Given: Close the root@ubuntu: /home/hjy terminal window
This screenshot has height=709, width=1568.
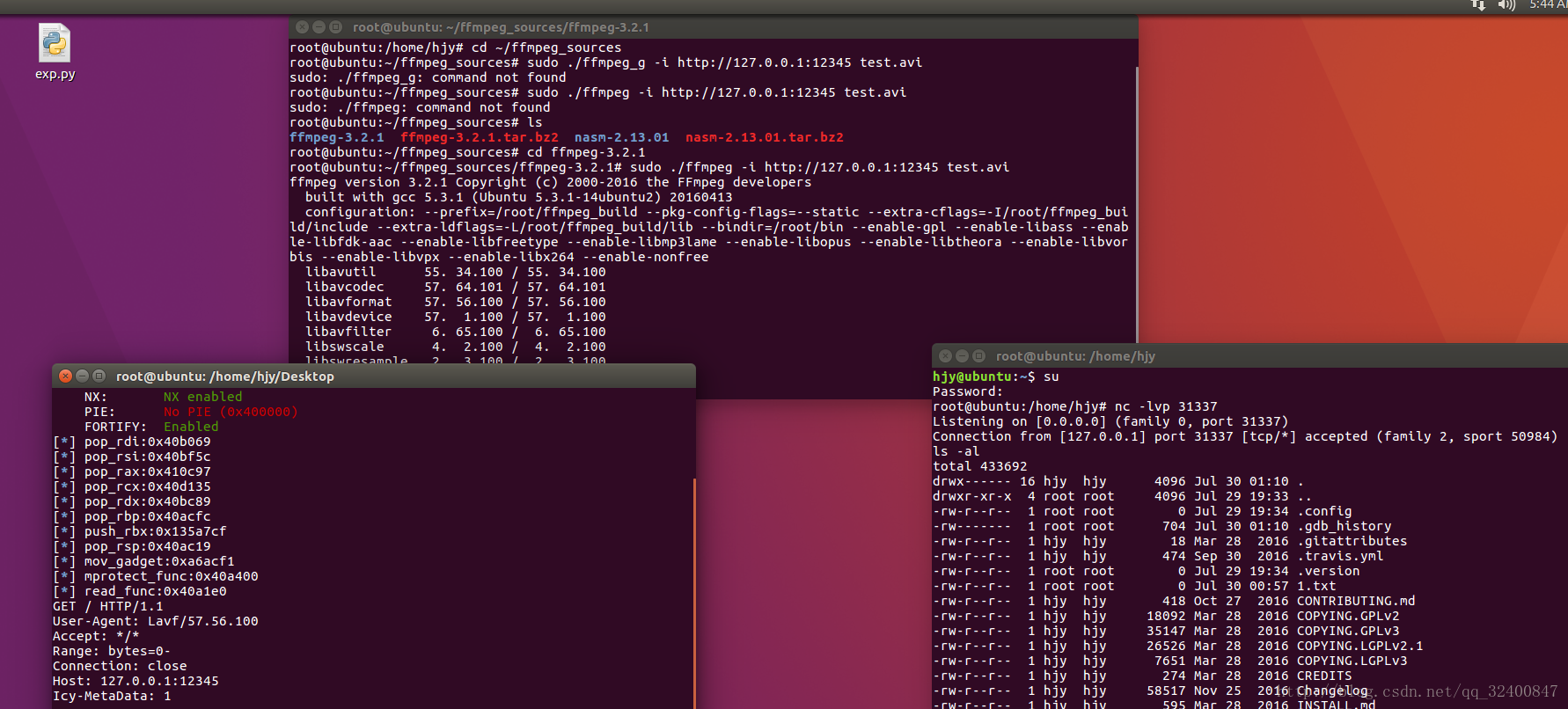Looking at the screenshot, I should point(945,356).
